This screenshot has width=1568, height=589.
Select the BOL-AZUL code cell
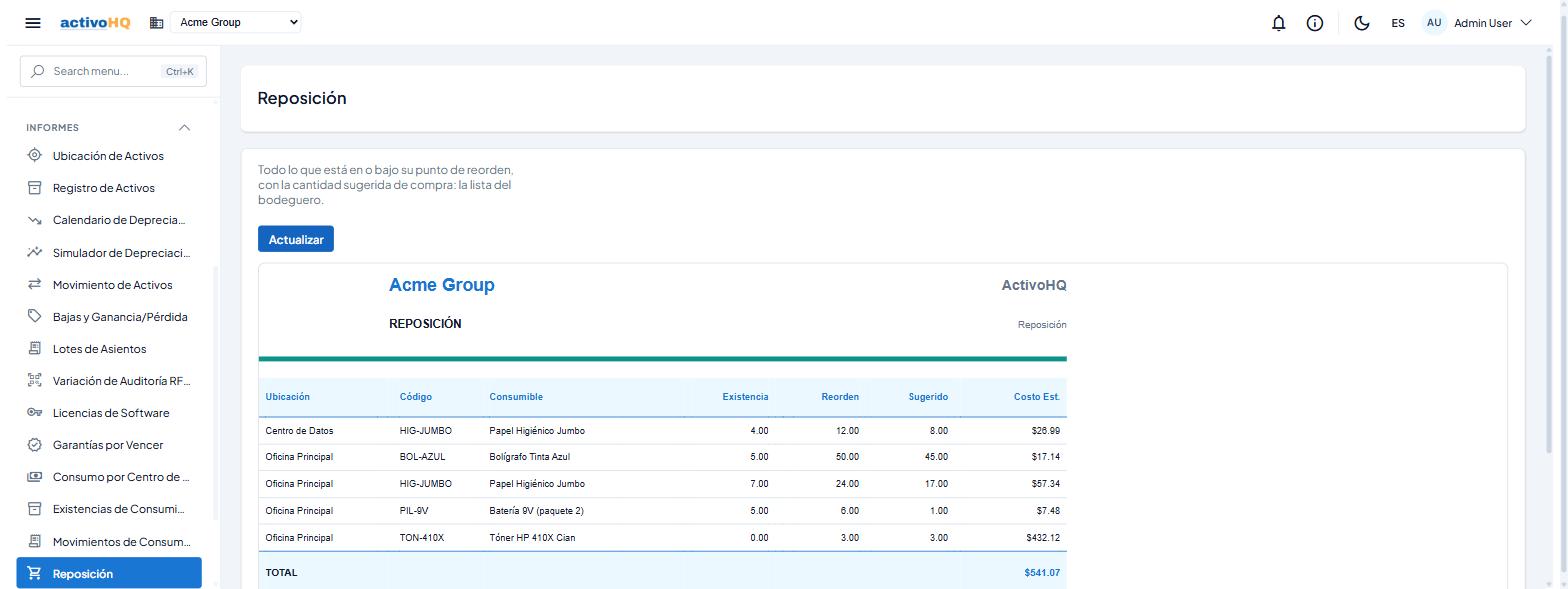coord(423,457)
